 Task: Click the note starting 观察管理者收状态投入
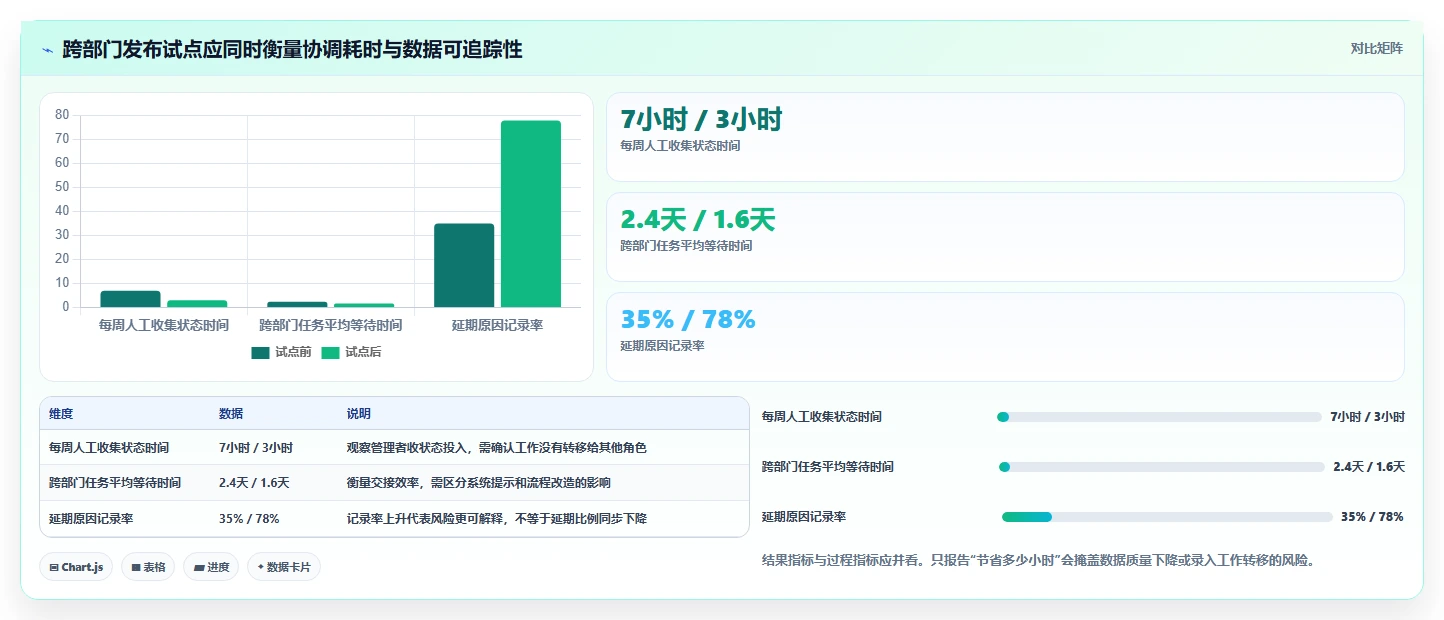click(497, 448)
